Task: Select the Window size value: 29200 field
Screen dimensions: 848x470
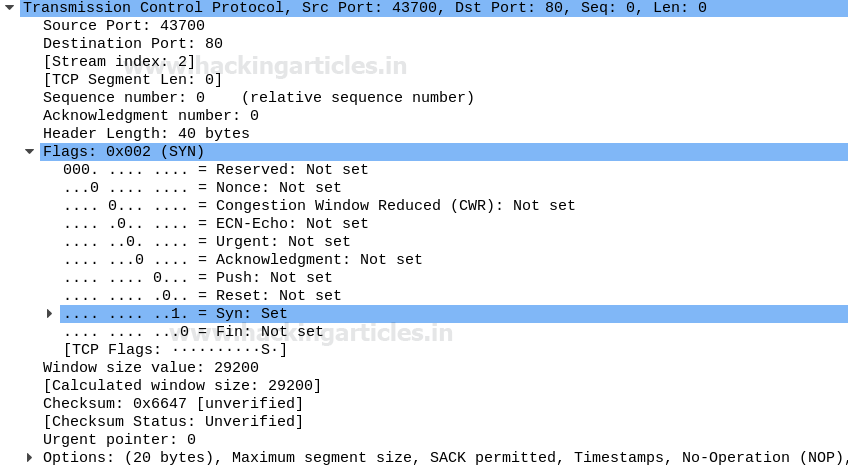Action: pyautogui.click(x=150, y=368)
